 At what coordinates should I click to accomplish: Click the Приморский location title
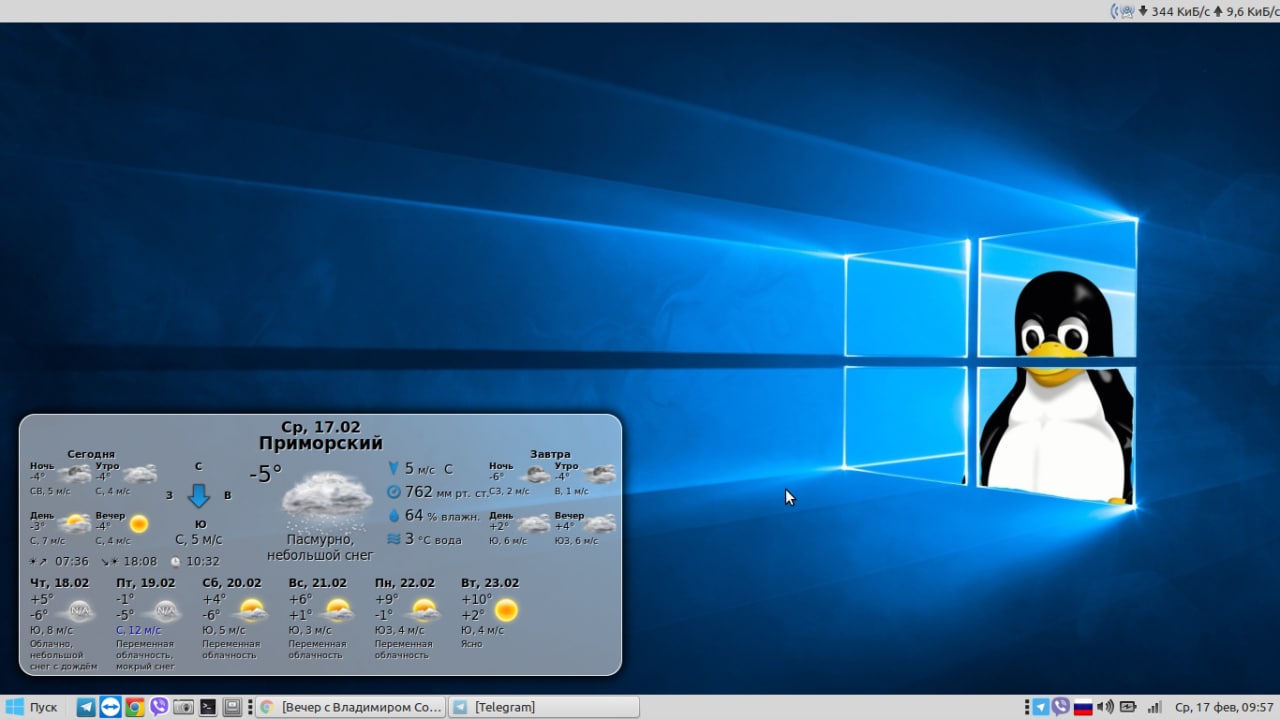tap(320, 443)
